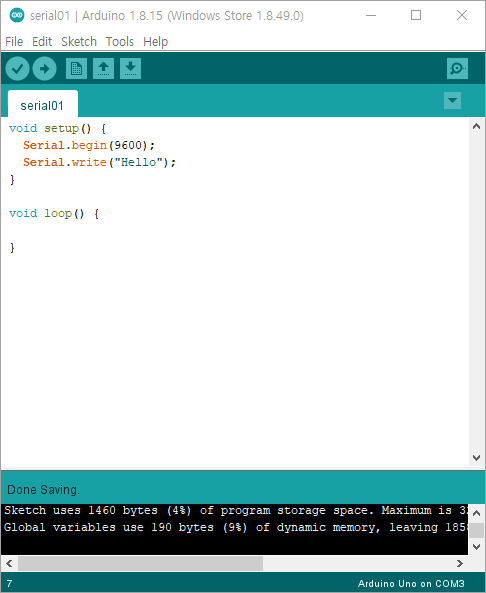This screenshot has width=486, height=593.
Task: Click the Verify sketch checkmark button
Action: pyautogui.click(x=17, y=68)
